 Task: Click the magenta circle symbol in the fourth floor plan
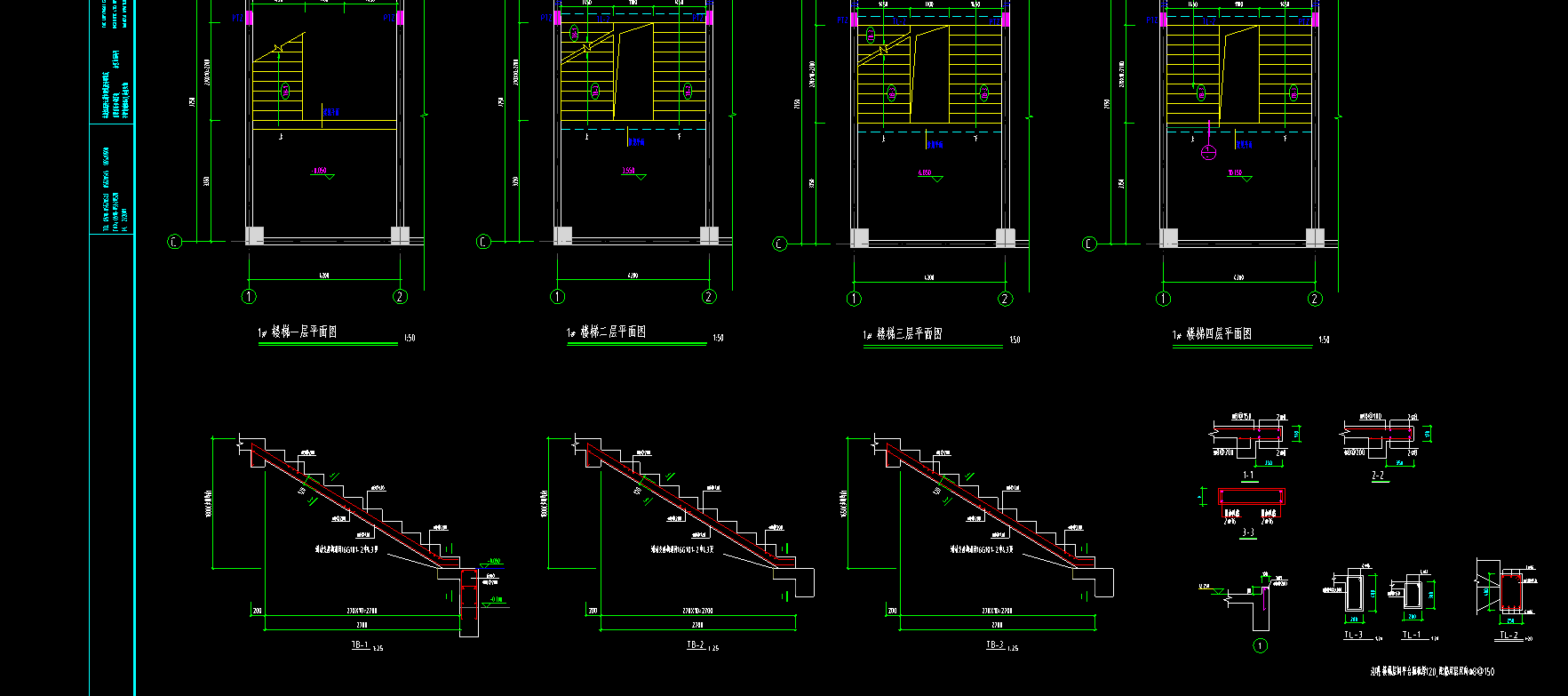1208,152
